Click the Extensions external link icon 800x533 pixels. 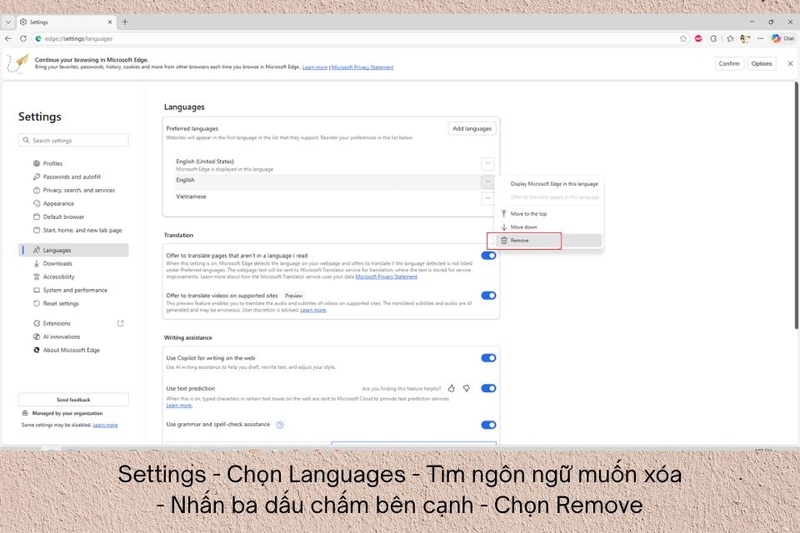point(120,323)
